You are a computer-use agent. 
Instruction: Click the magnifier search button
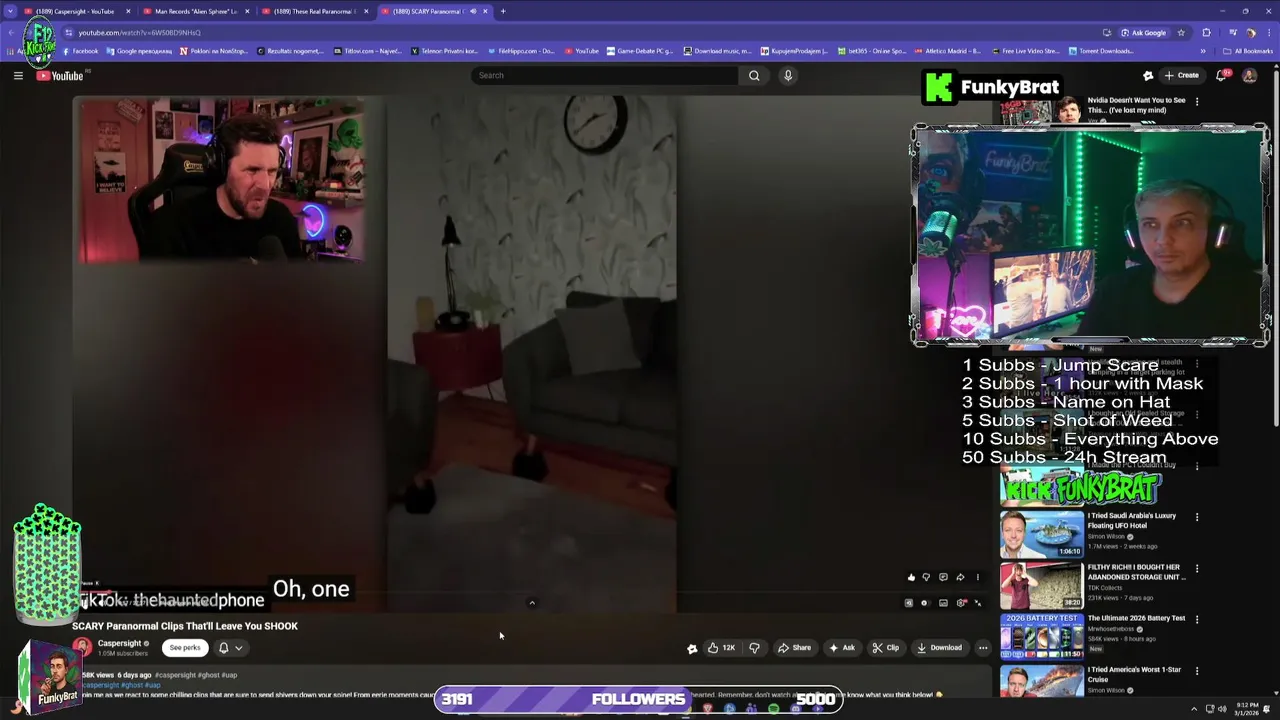(754, 75)
